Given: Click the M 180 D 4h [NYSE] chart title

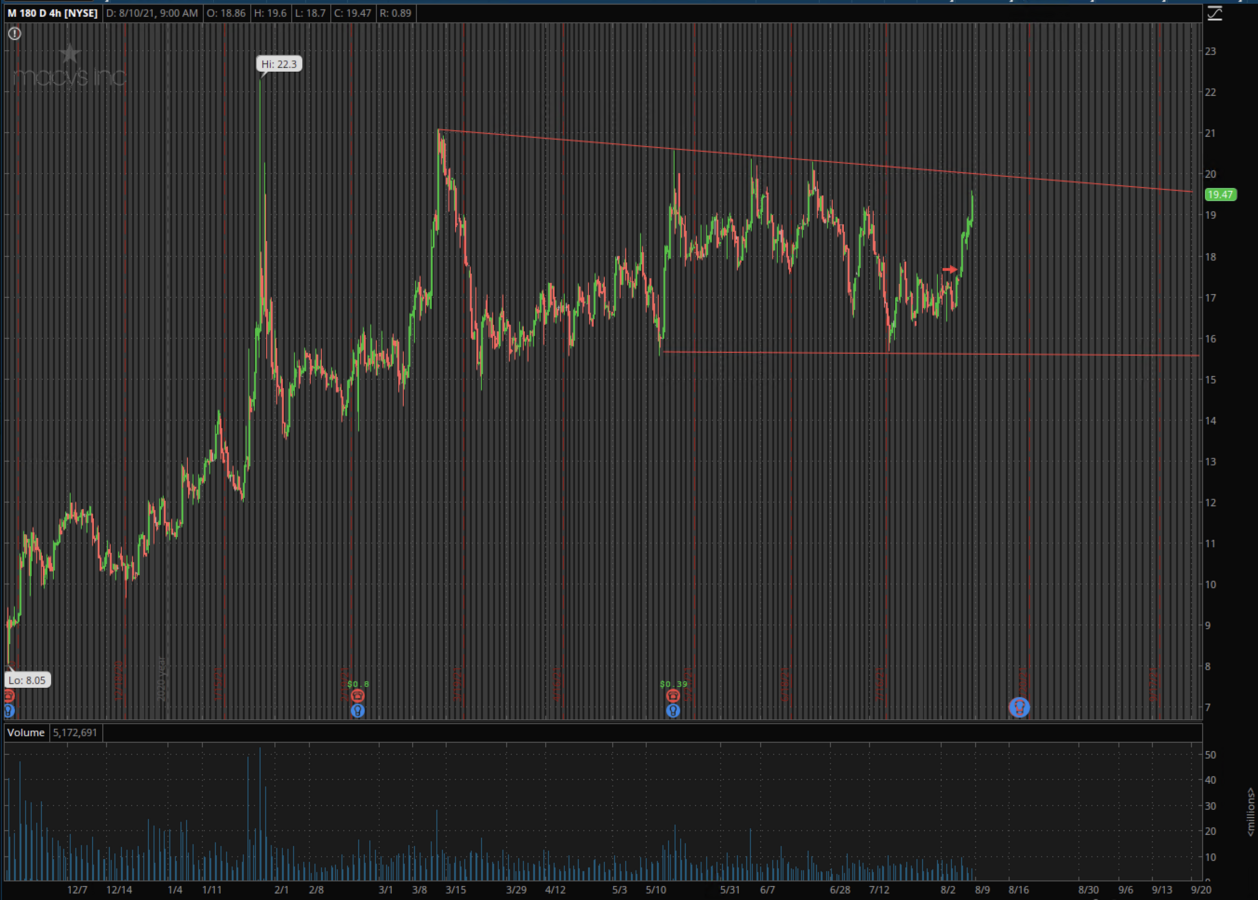Looking at the screenshot, I should point(52,13).
